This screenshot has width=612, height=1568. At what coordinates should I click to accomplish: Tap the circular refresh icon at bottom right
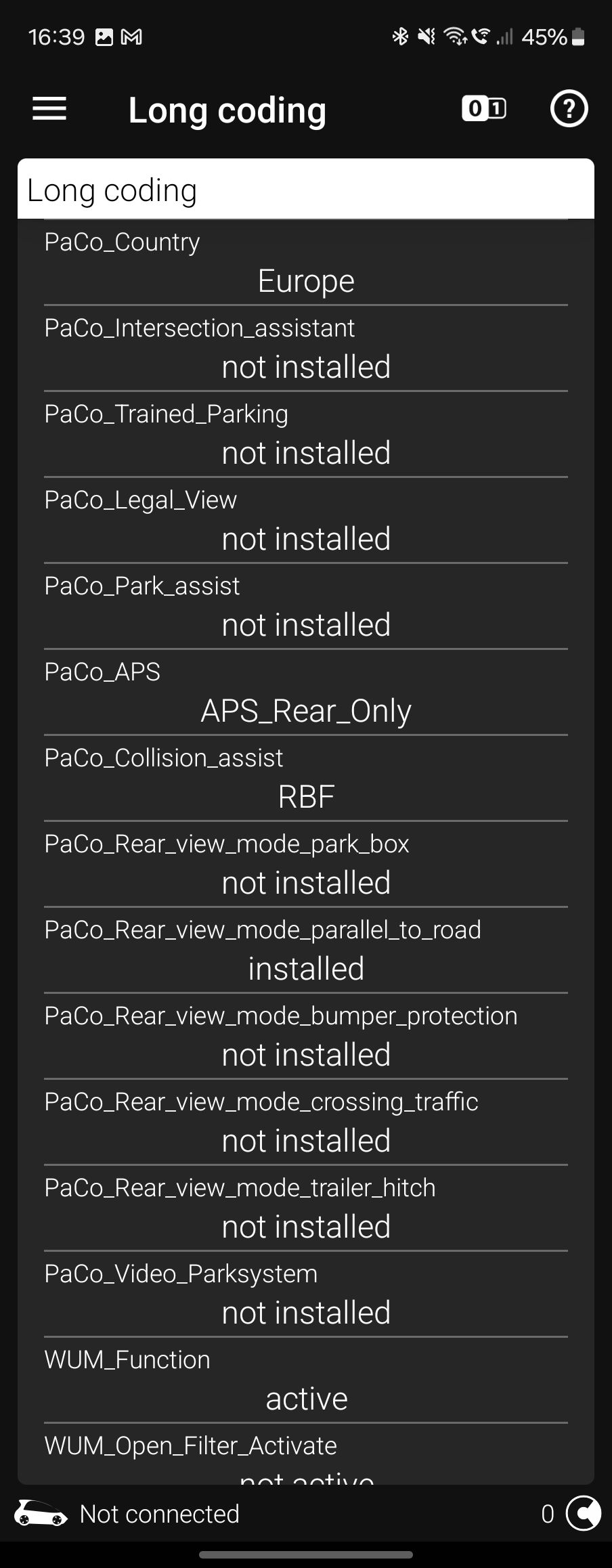(x=583, y=1513)
